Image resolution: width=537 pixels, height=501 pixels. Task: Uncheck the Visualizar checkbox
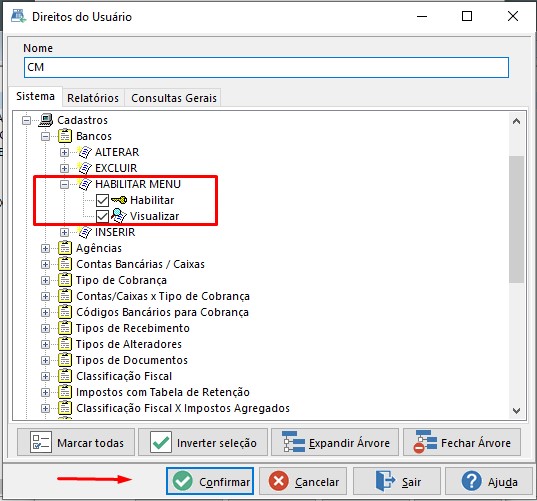pyautogui.click(x=102, y=216)
